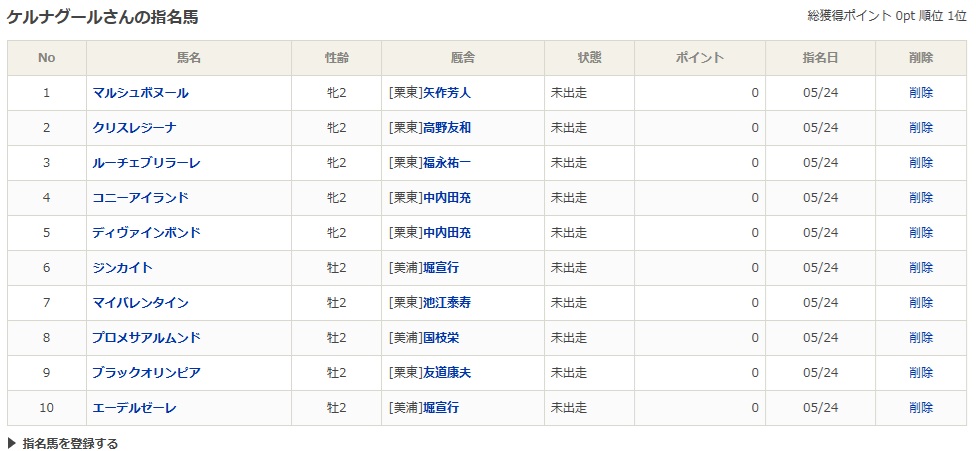The width and height of the screenshot is (976, 451).
Task: Open horse エーデルゼーレ link
Action: pyautogui.click(x=134, y=407)
